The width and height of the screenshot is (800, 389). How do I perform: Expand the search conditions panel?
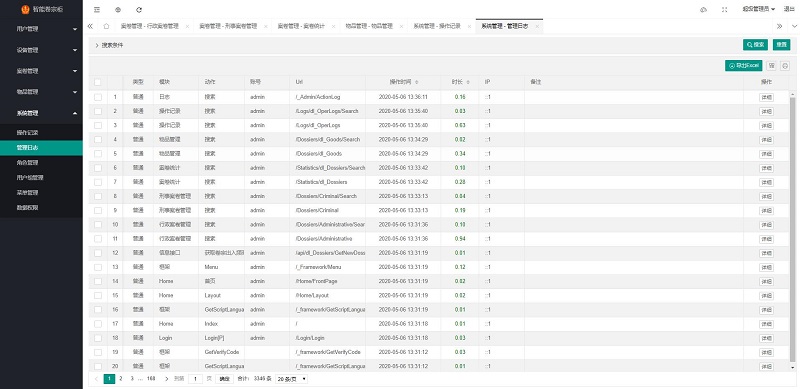click(109, 45)
